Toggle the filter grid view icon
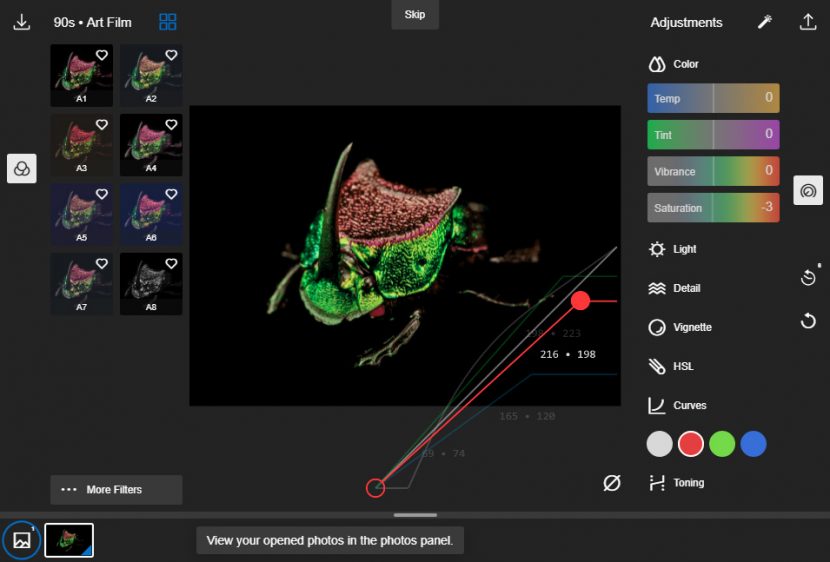This screenshot has height=562, width=830. pos(168,22)
